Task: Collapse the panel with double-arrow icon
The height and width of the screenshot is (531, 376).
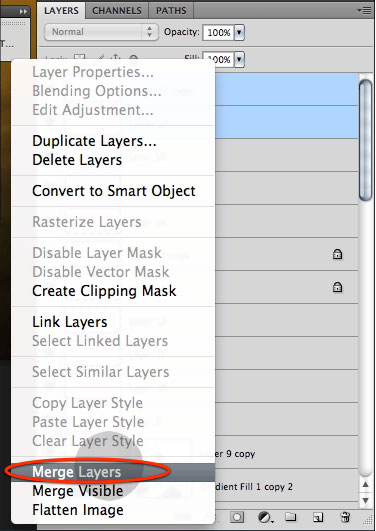Action: (x=23, y=12)
